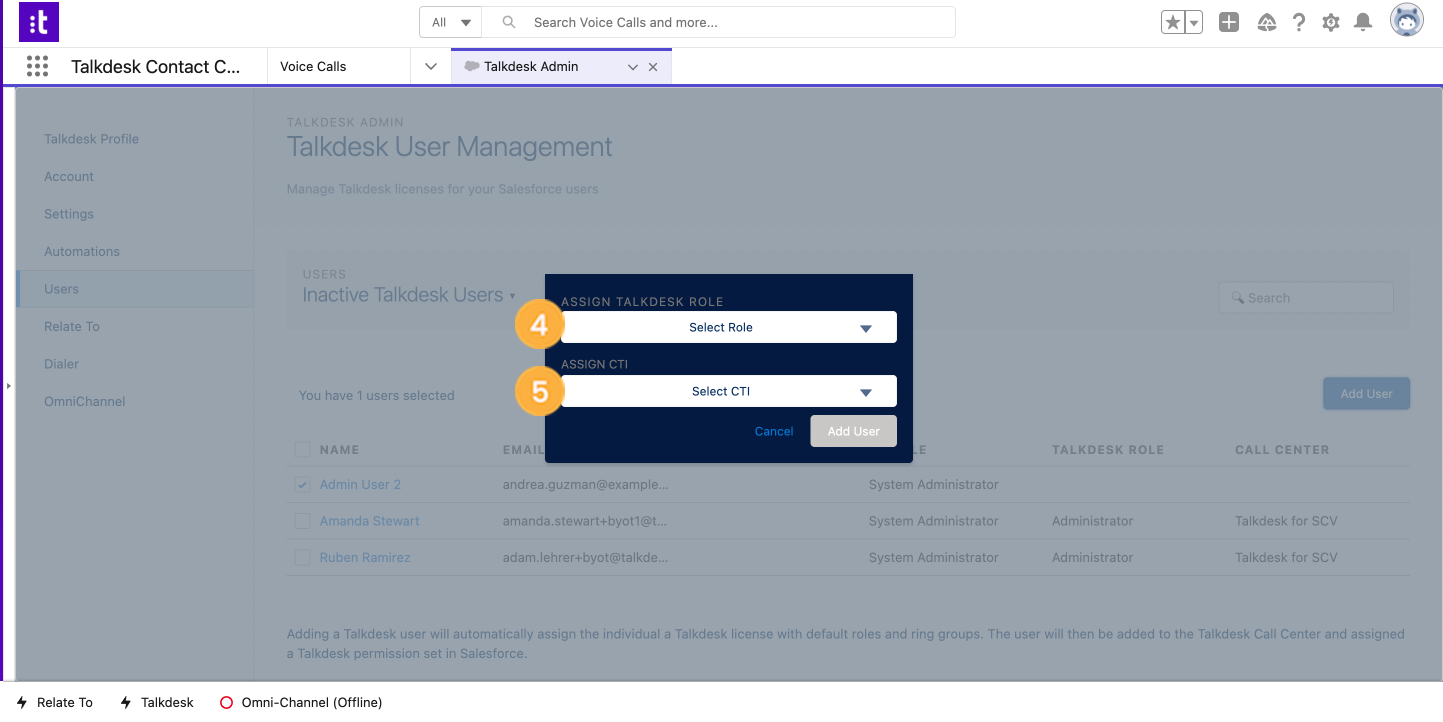Screen dimensions: 1443x722
Task: Open the Select Role dropdown
Action: 729,327
